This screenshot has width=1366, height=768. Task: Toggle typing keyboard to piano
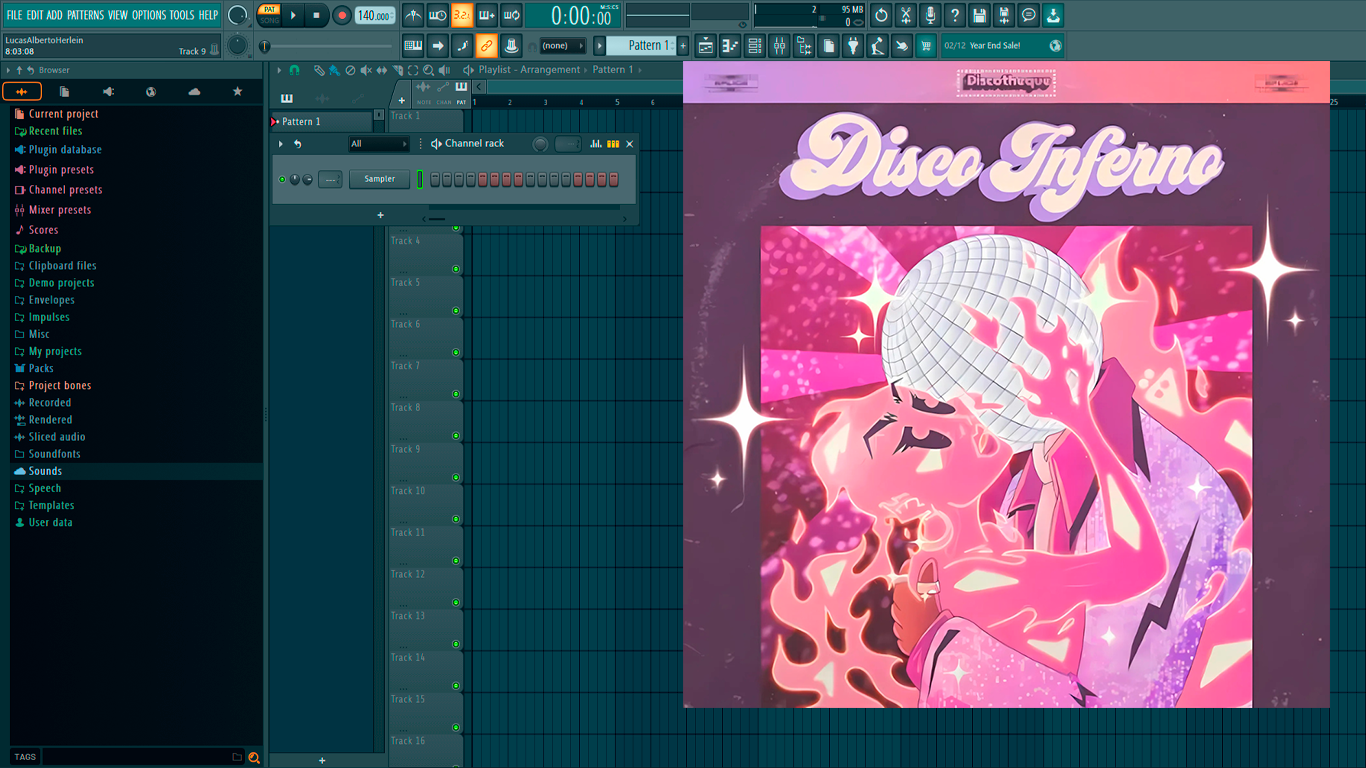tap(413, 45)
